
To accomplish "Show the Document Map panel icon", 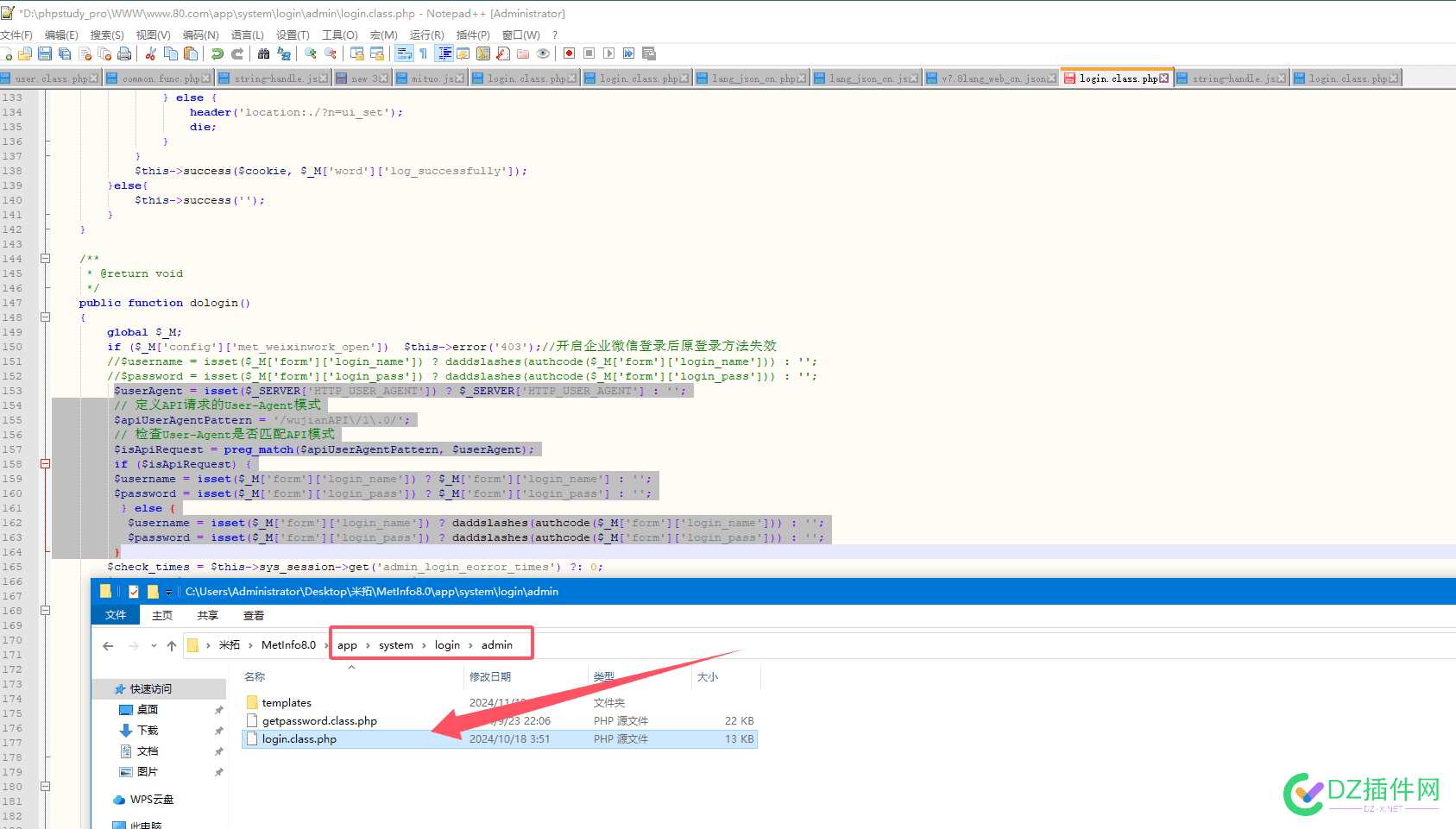I will point(483,53).
